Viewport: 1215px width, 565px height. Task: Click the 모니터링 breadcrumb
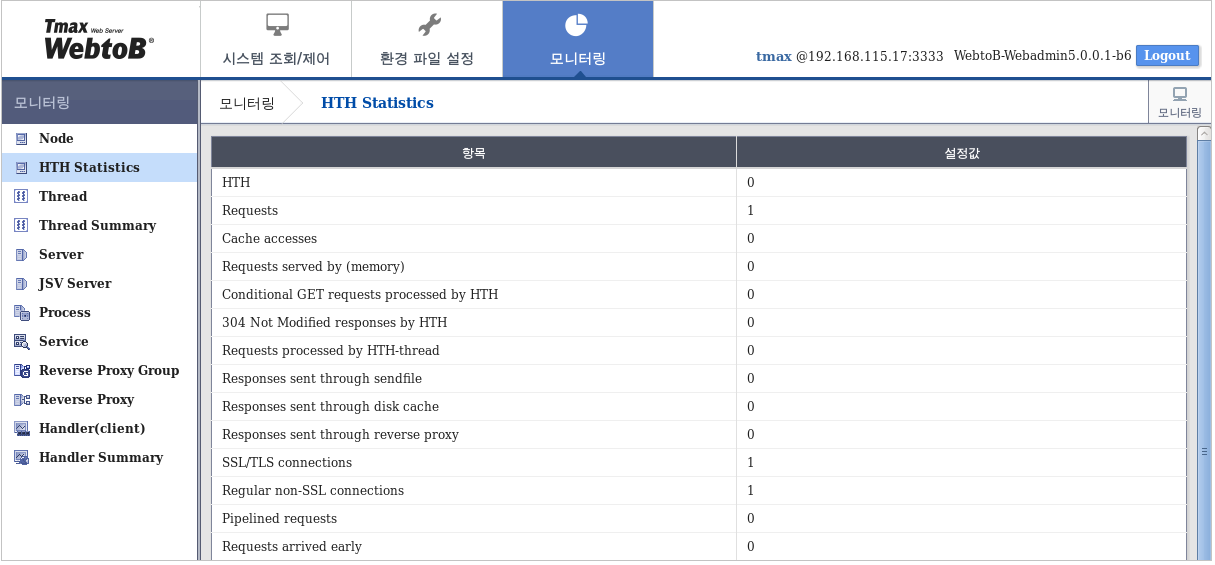click(x=247, y=103)
